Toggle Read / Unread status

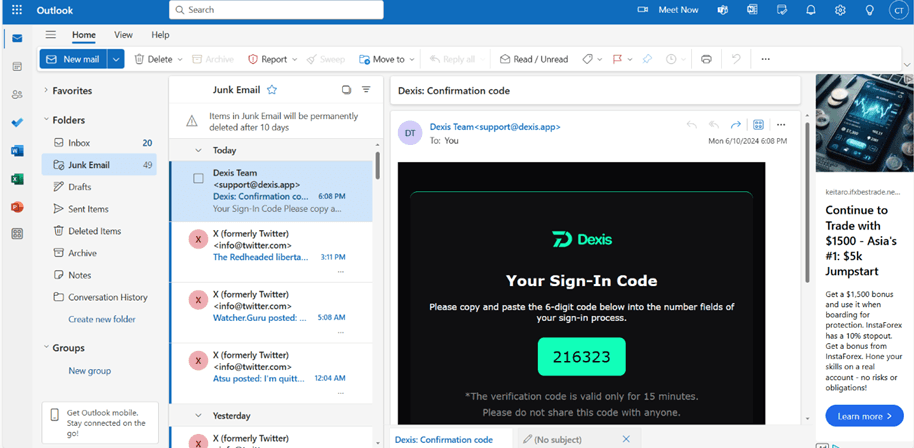533,59
